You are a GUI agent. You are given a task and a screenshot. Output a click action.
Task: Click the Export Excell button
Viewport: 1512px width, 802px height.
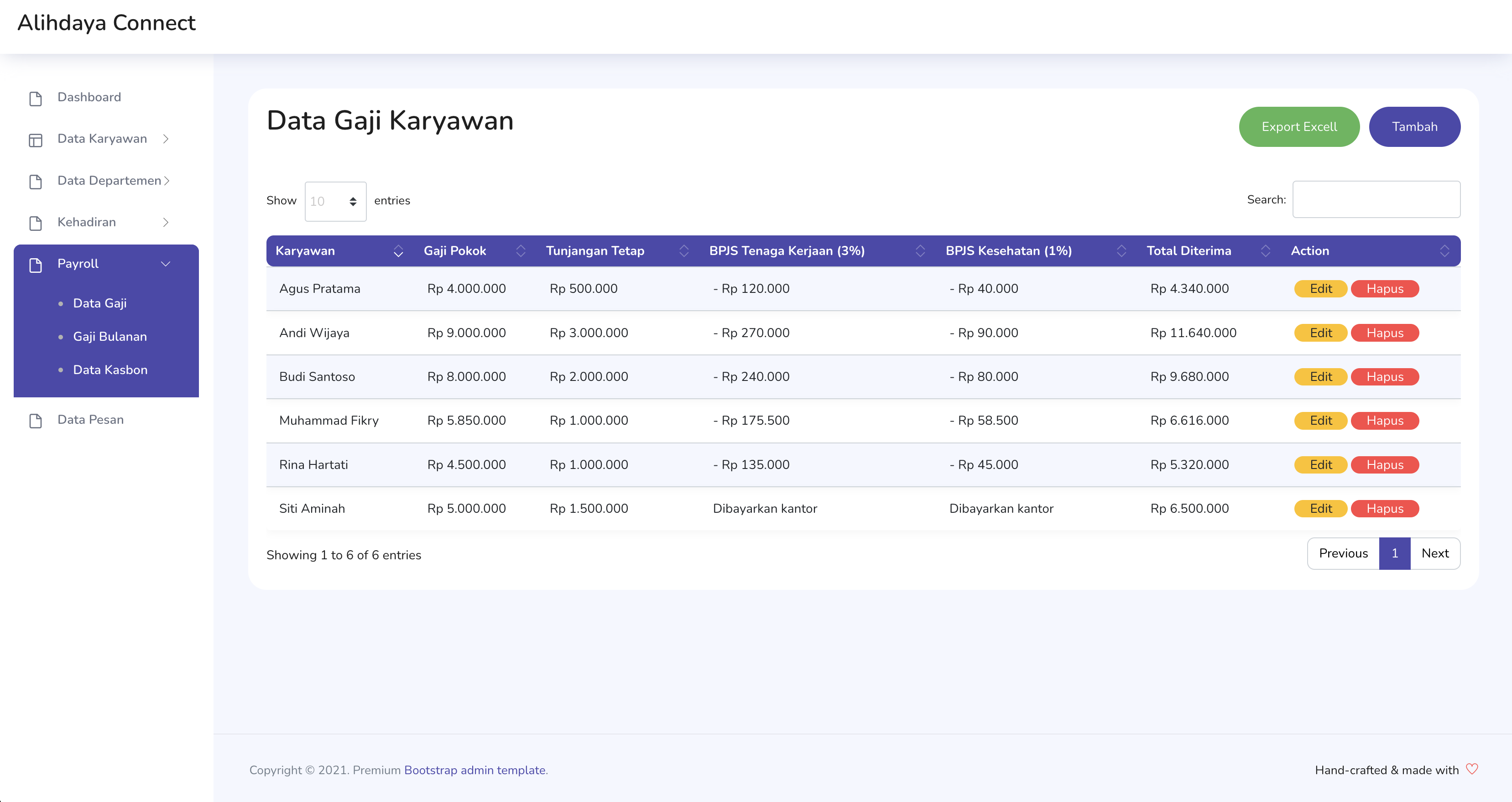point(1299,126)
